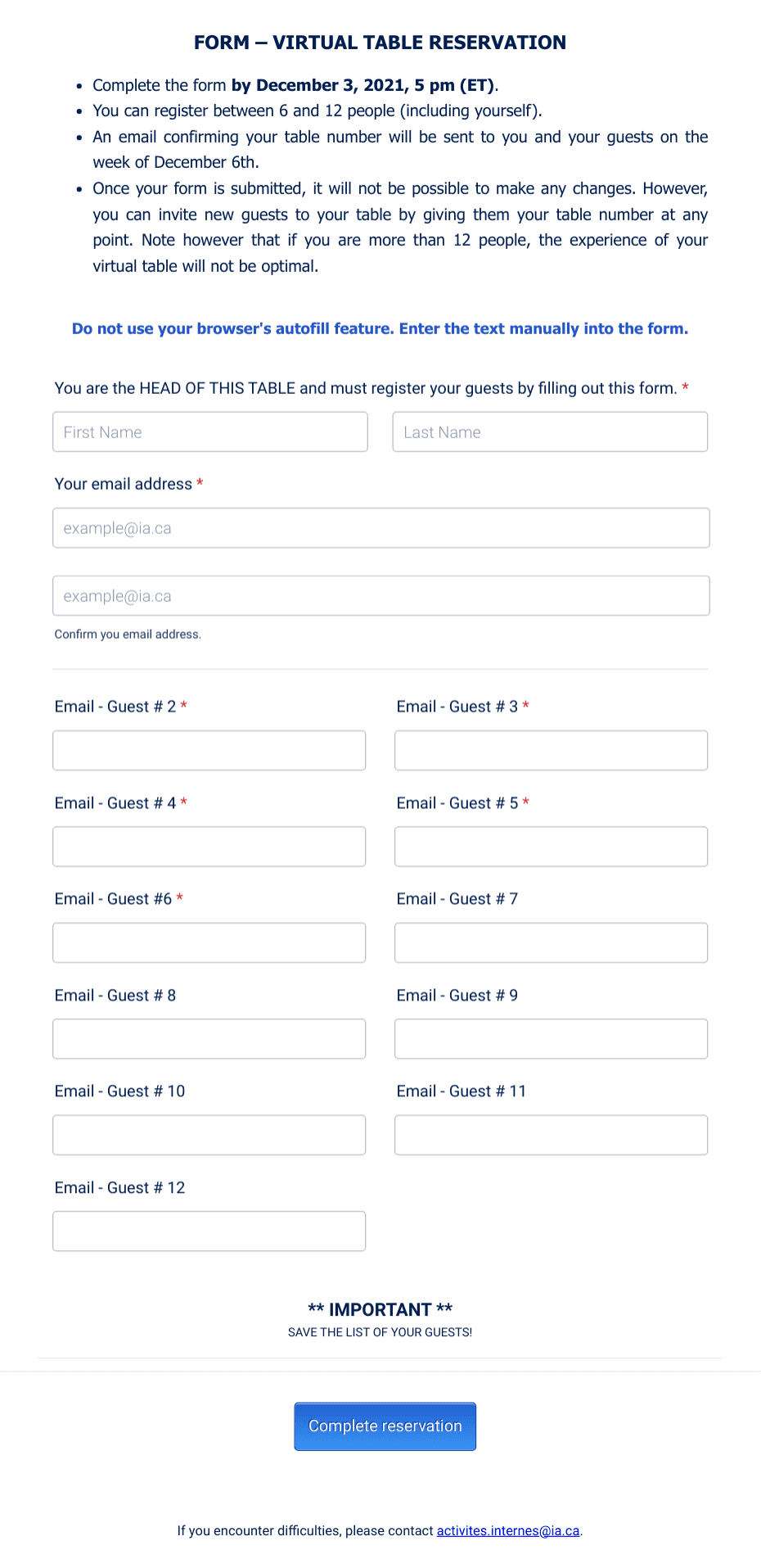Click the Email - Guest # 5 field
761x1568 pixels.
(x=550, y=847)
